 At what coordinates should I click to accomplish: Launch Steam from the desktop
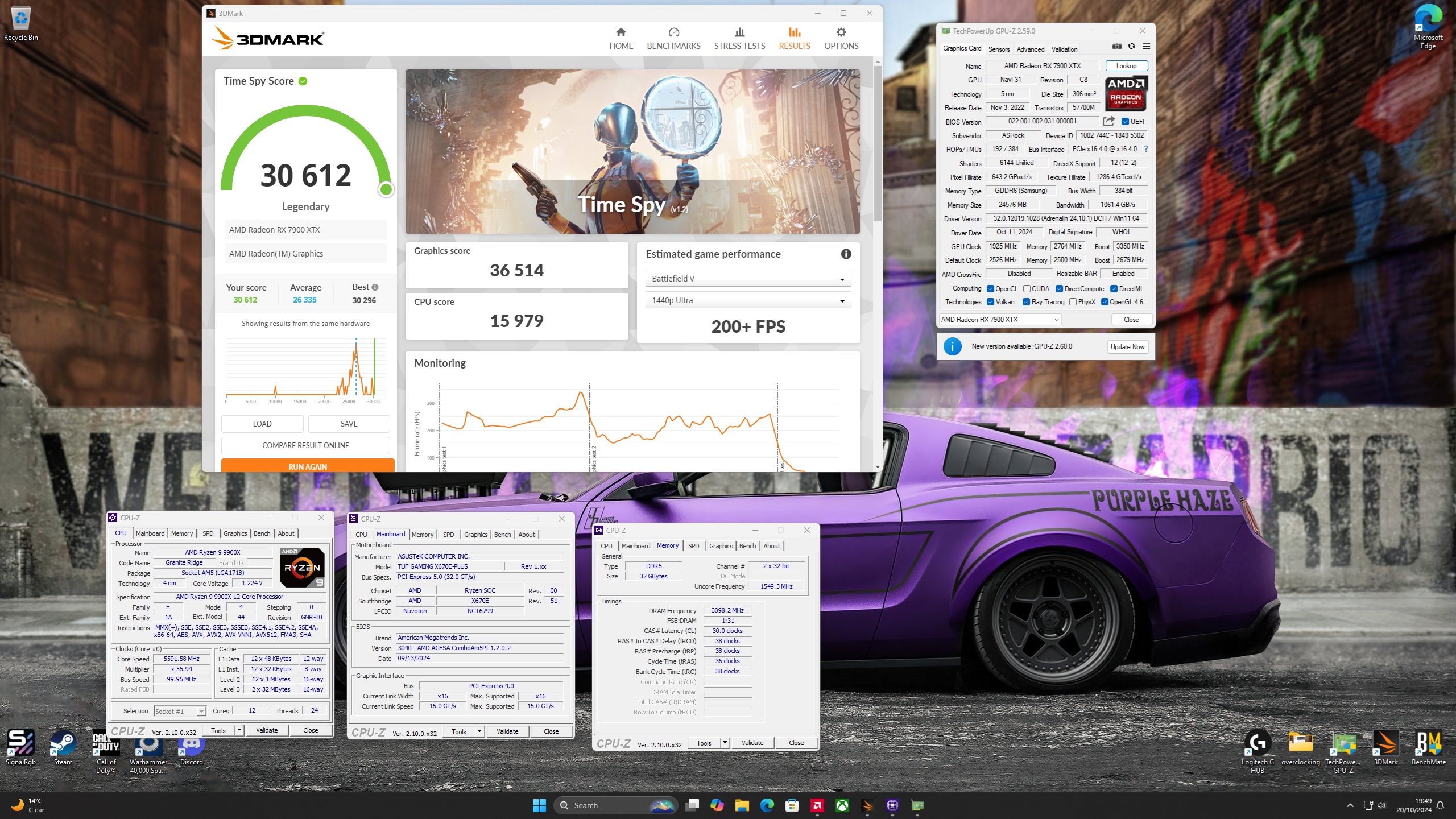(x=63, y=747)
